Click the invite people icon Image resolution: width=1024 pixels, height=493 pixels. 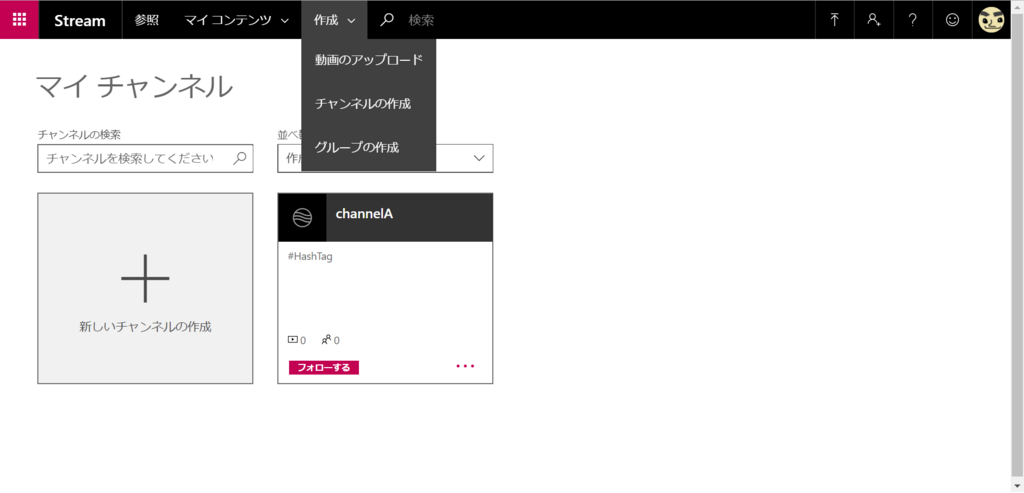coord(873,20)
